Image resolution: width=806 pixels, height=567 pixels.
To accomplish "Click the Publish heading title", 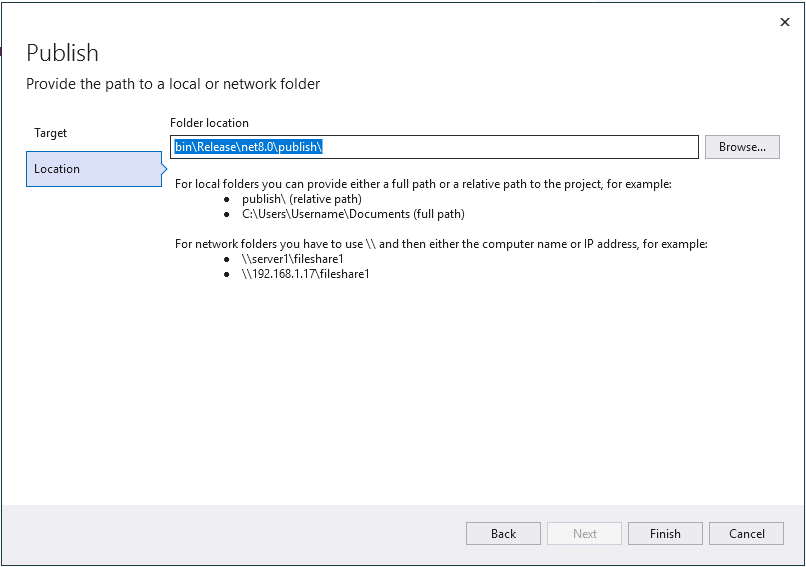I will click(62, 53).
